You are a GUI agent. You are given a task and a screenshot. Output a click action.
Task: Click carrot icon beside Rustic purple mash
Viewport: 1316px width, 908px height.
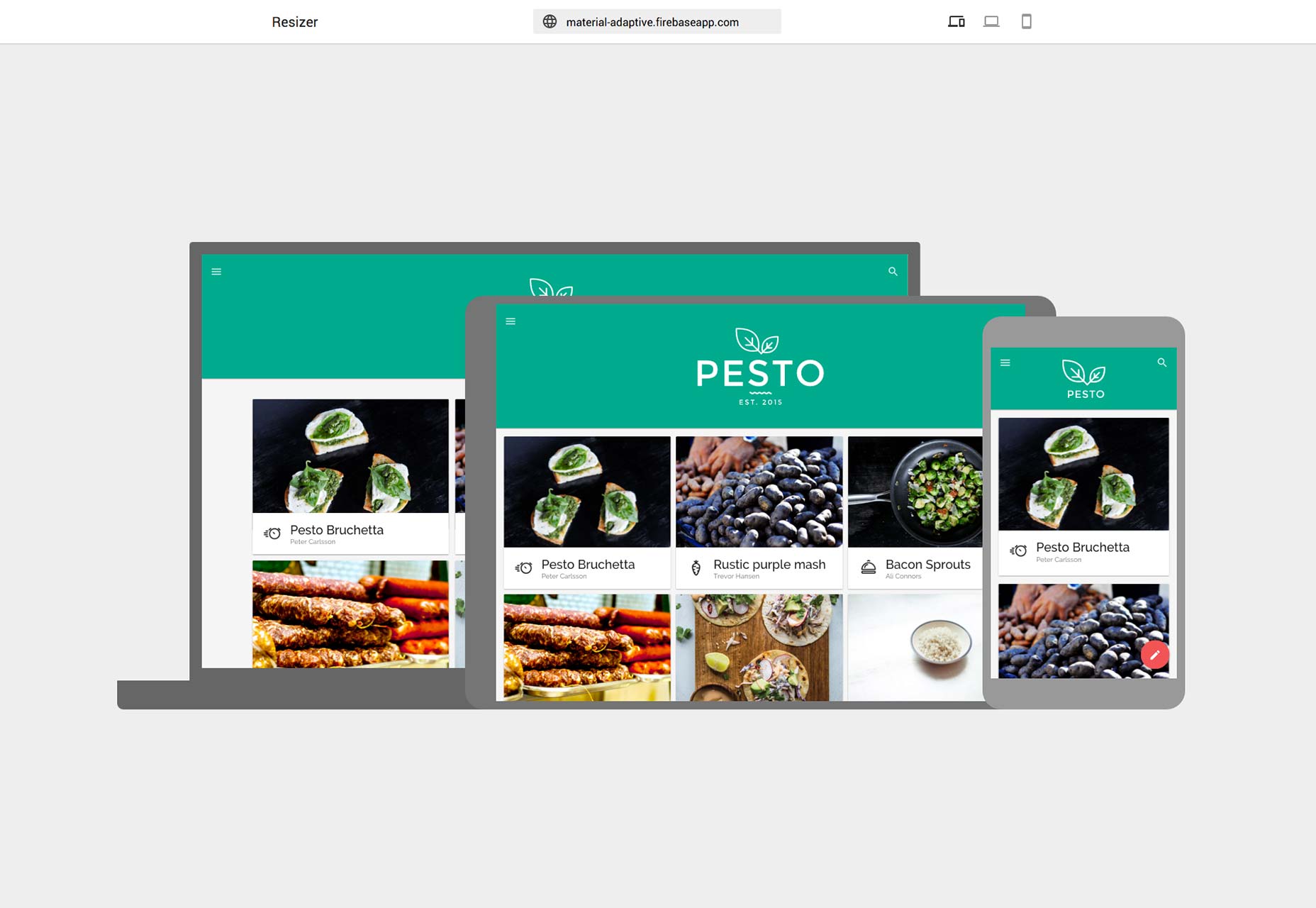click(x=696, y=567)
